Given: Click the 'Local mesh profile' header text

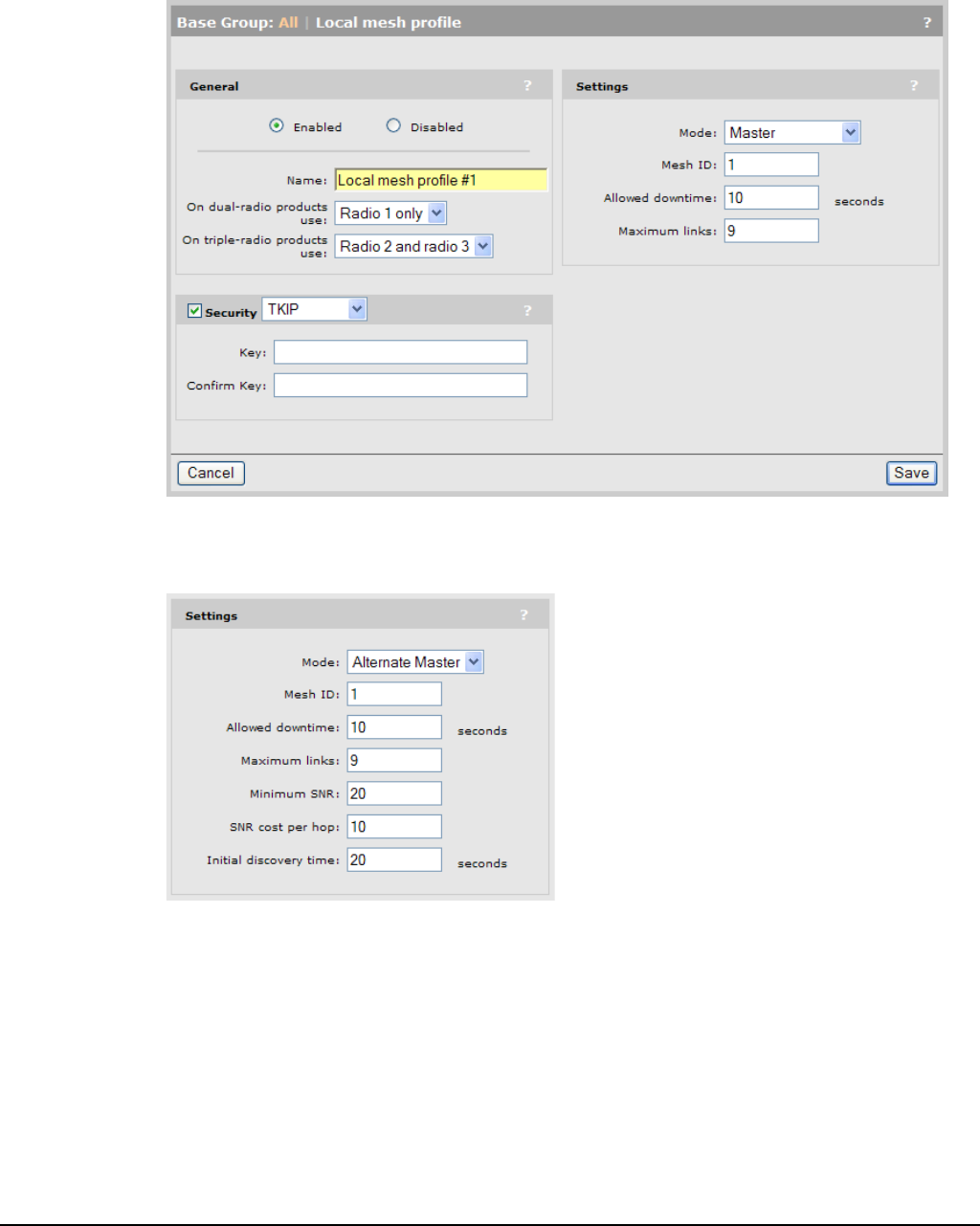Looking at the screenshot, I should (x=389, y=23).
